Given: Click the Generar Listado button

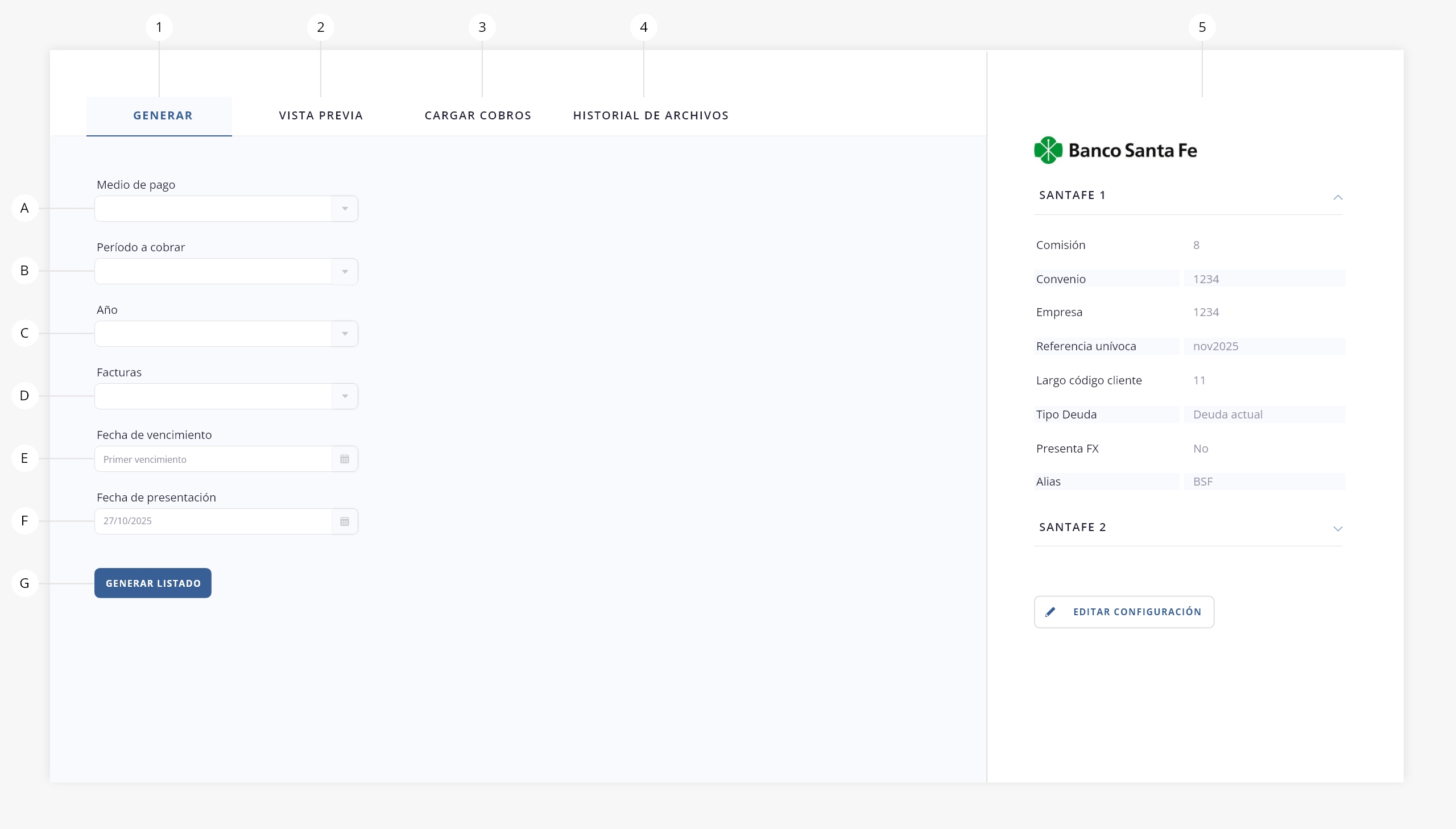Looking at the screenshot, I should [152, 583].
